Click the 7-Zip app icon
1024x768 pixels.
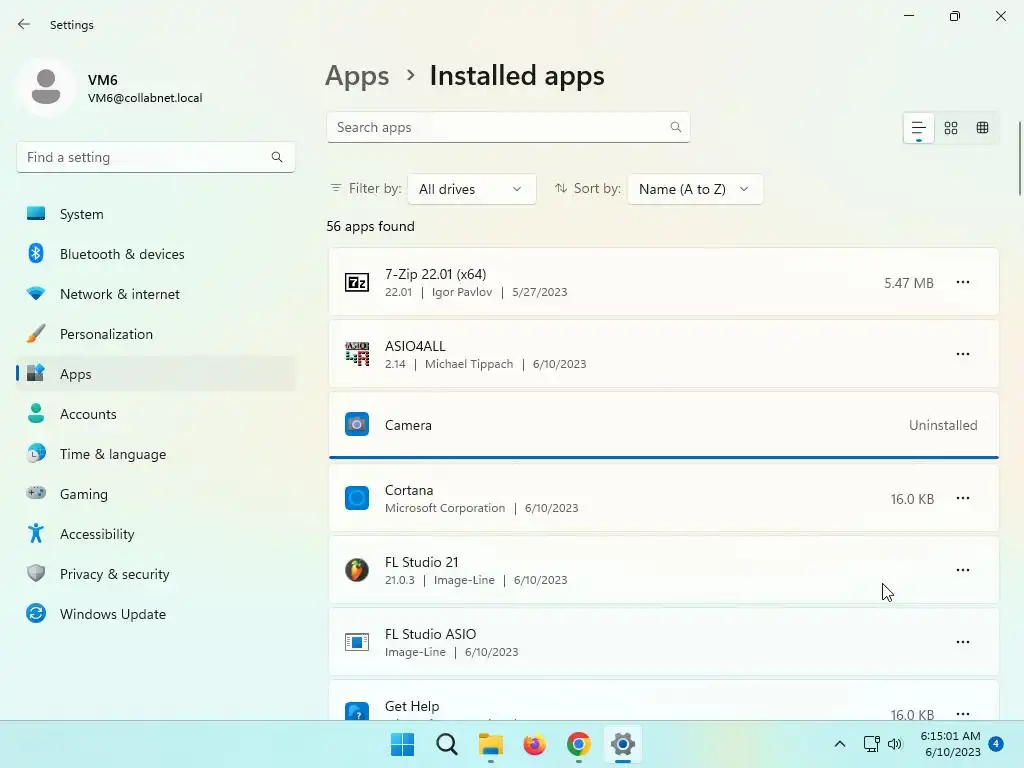point(357,282)
